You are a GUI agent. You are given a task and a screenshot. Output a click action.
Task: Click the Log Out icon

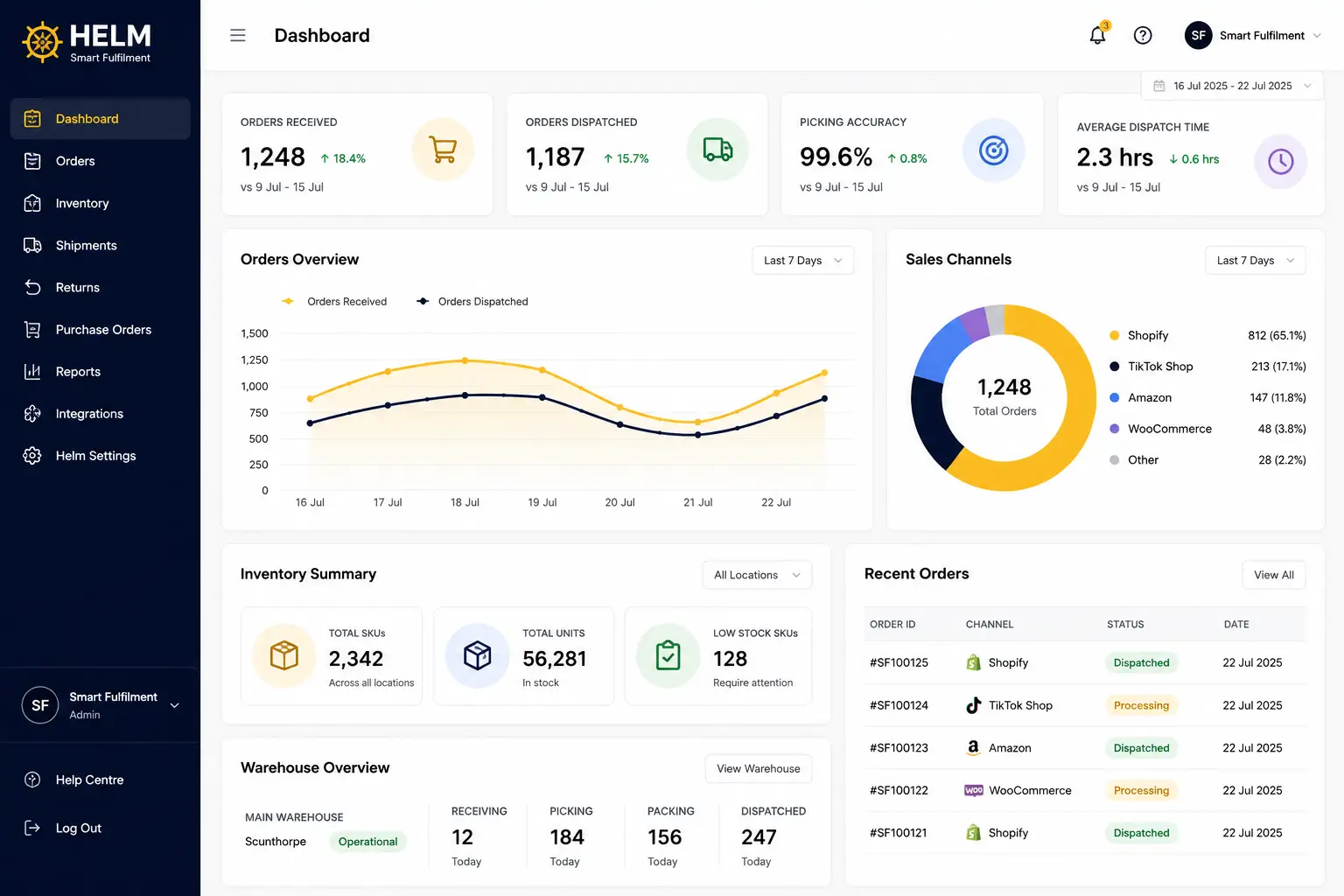[x=32, y=828]
